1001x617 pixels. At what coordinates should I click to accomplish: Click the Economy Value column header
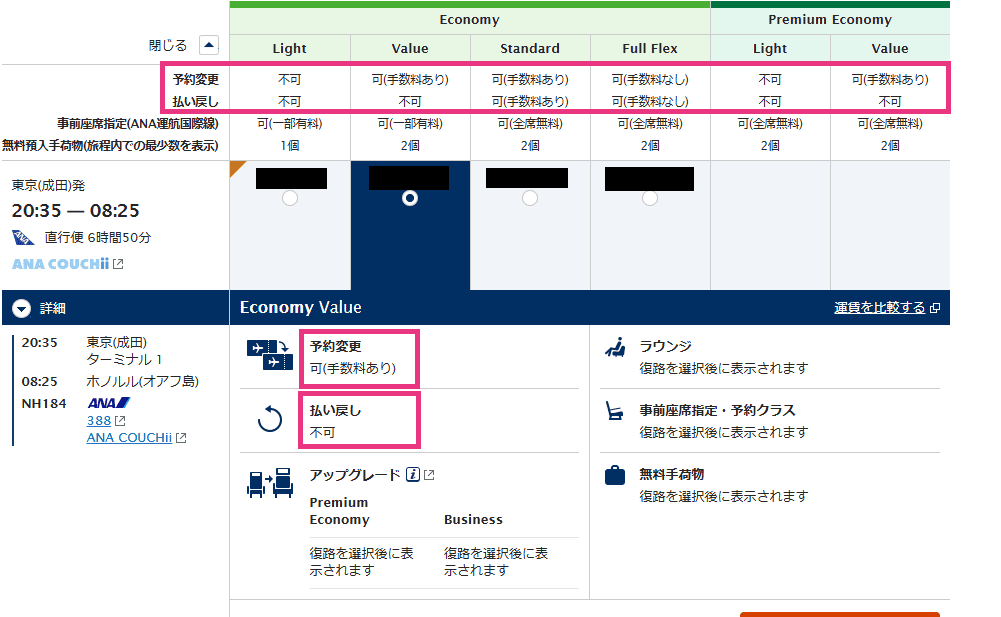[410, 49]
